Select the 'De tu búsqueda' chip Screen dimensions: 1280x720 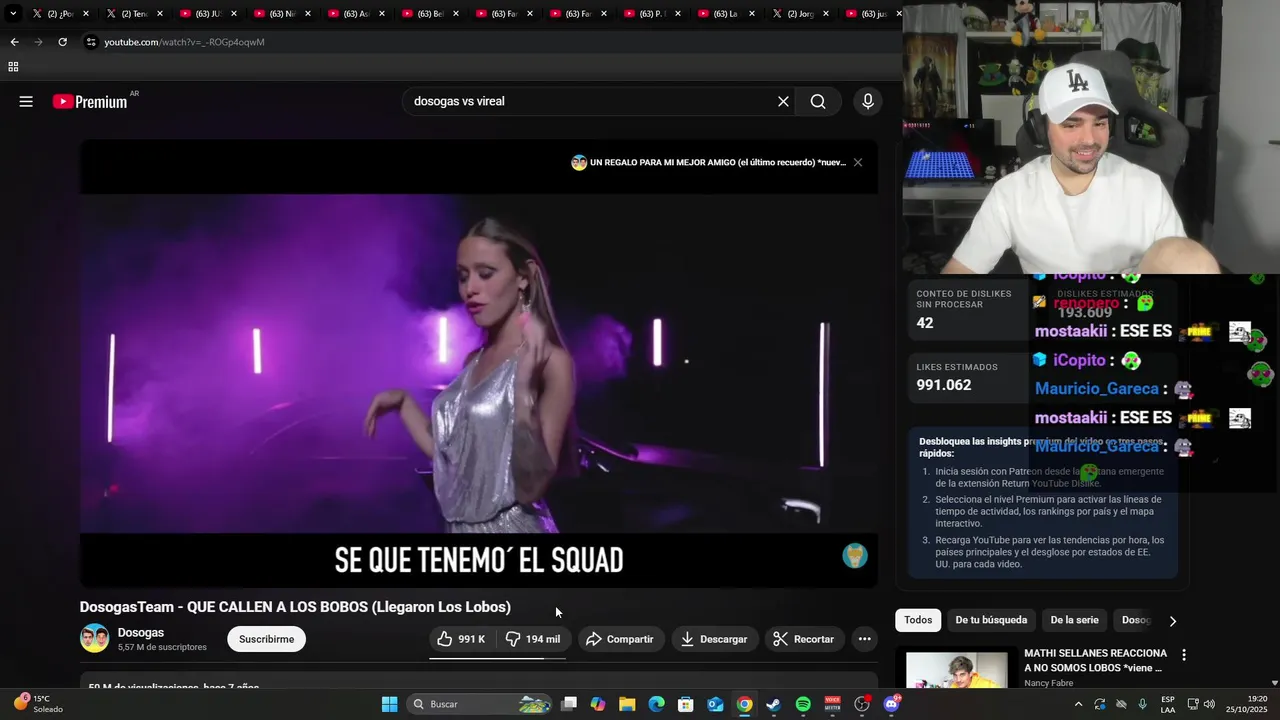pos(991,620)
